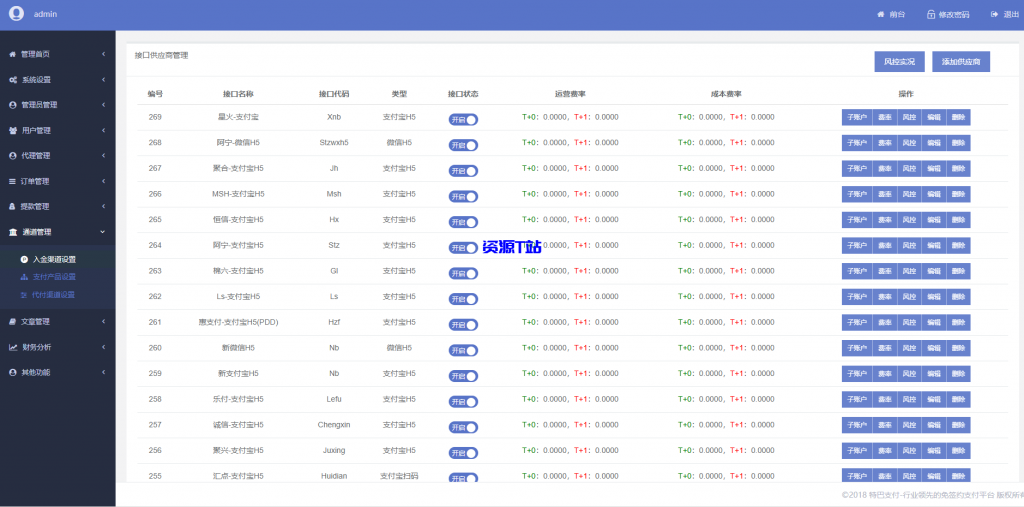Click 删除 button for row 268 阿宁-微信H5
The image size is (1024, 507).
tap(958, 143)
